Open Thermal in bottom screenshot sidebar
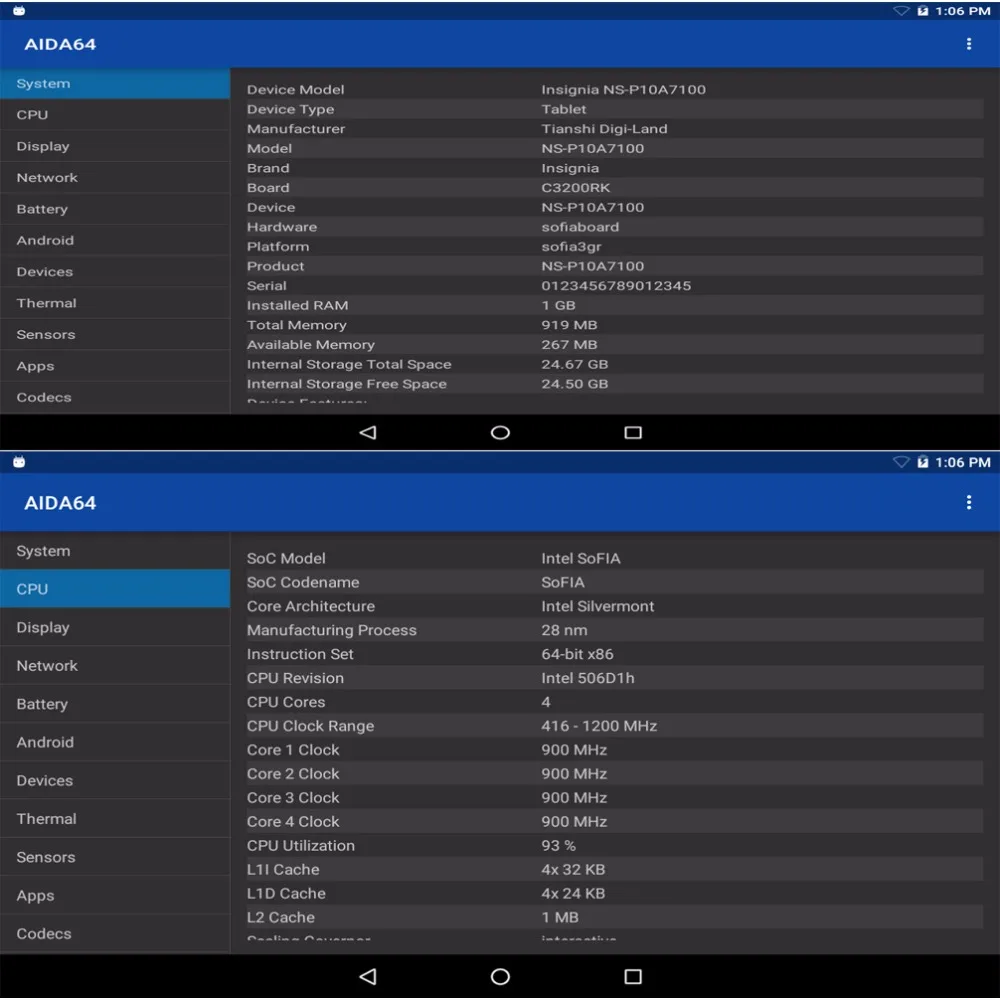This screenshot has height=1000, width=1000. tap(115, 818)
